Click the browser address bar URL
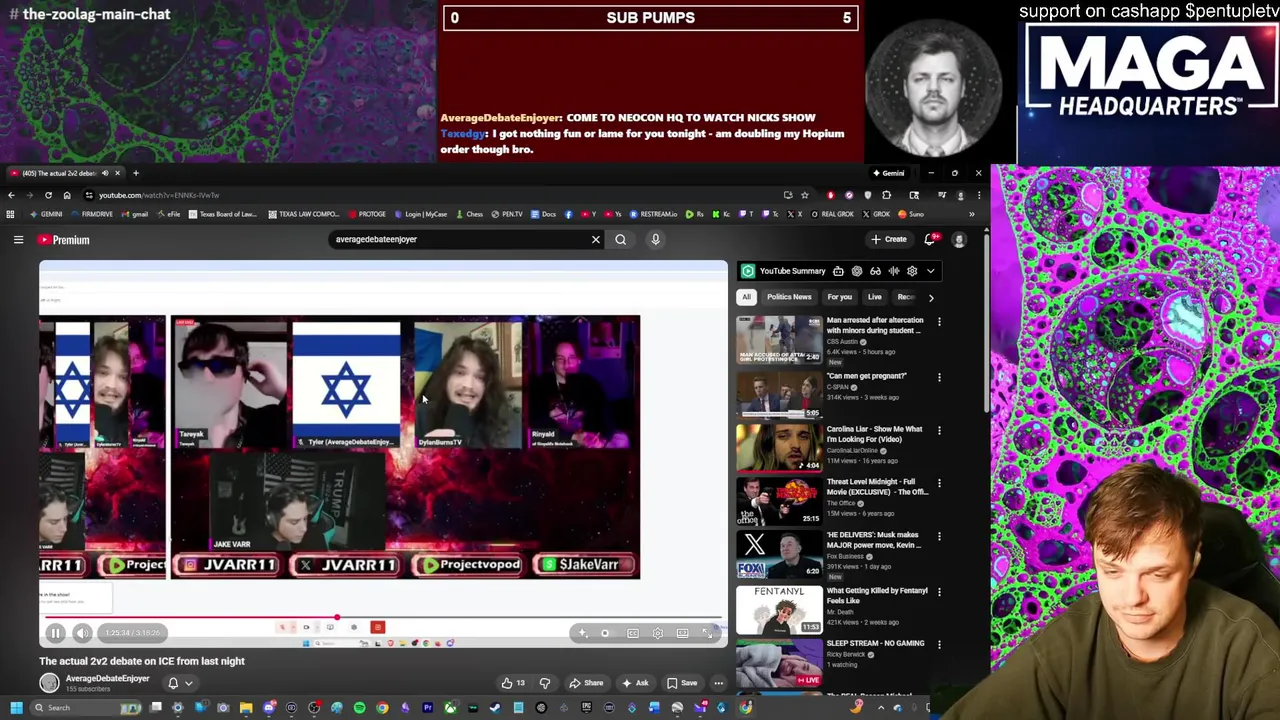1280x720 pixels. tap(159, 195)
